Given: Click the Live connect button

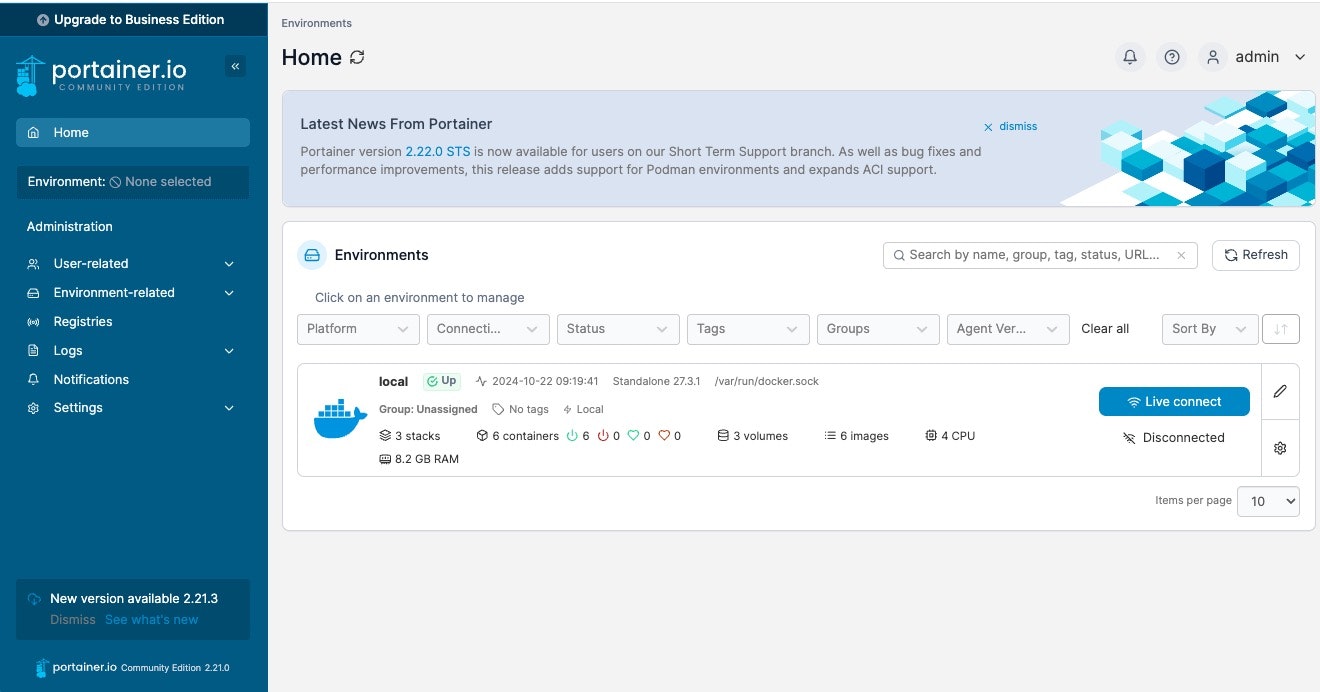Looking at the screenshot, I should pos(1174,401).
